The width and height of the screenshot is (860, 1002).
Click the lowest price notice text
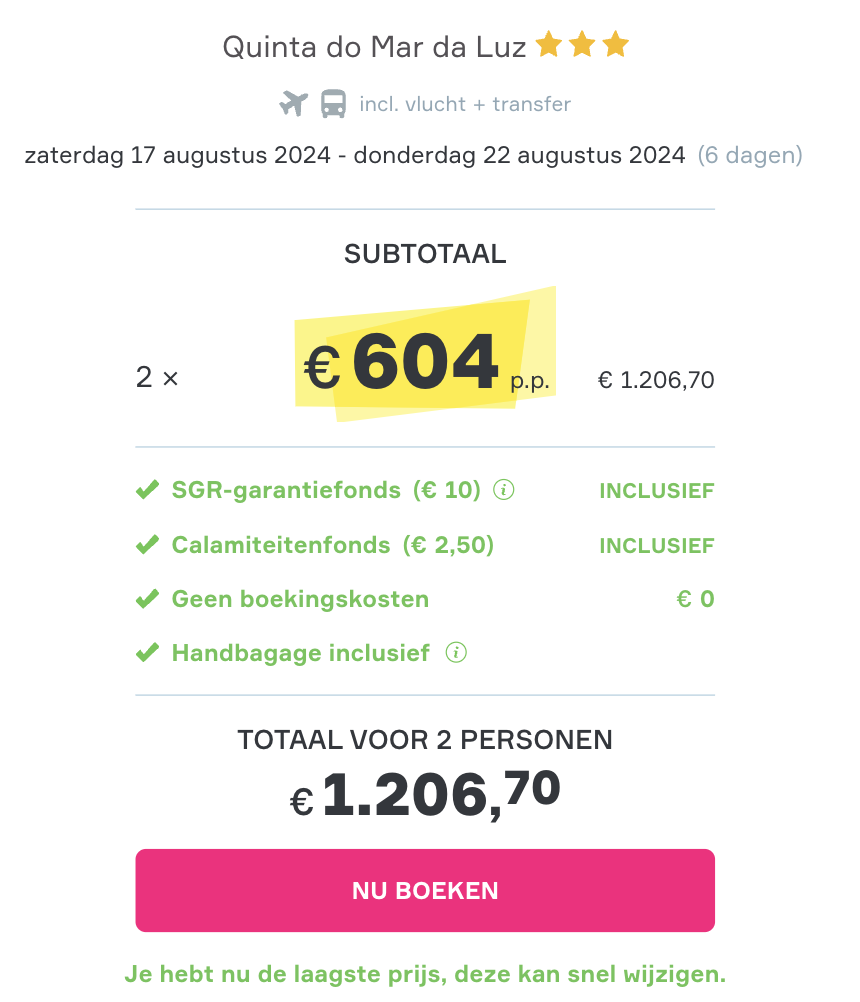[425, 974]
